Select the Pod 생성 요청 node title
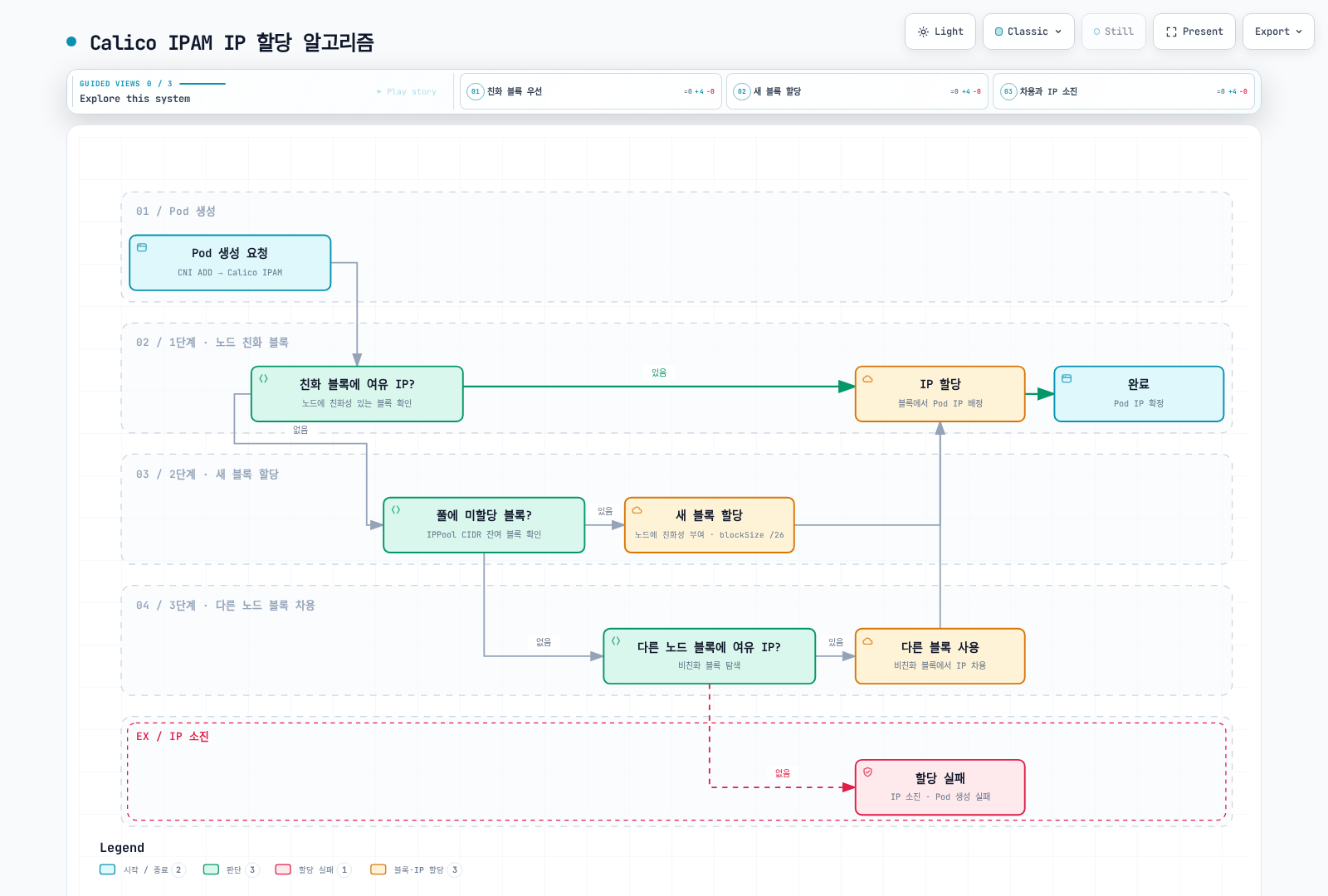 click(230, 253)
